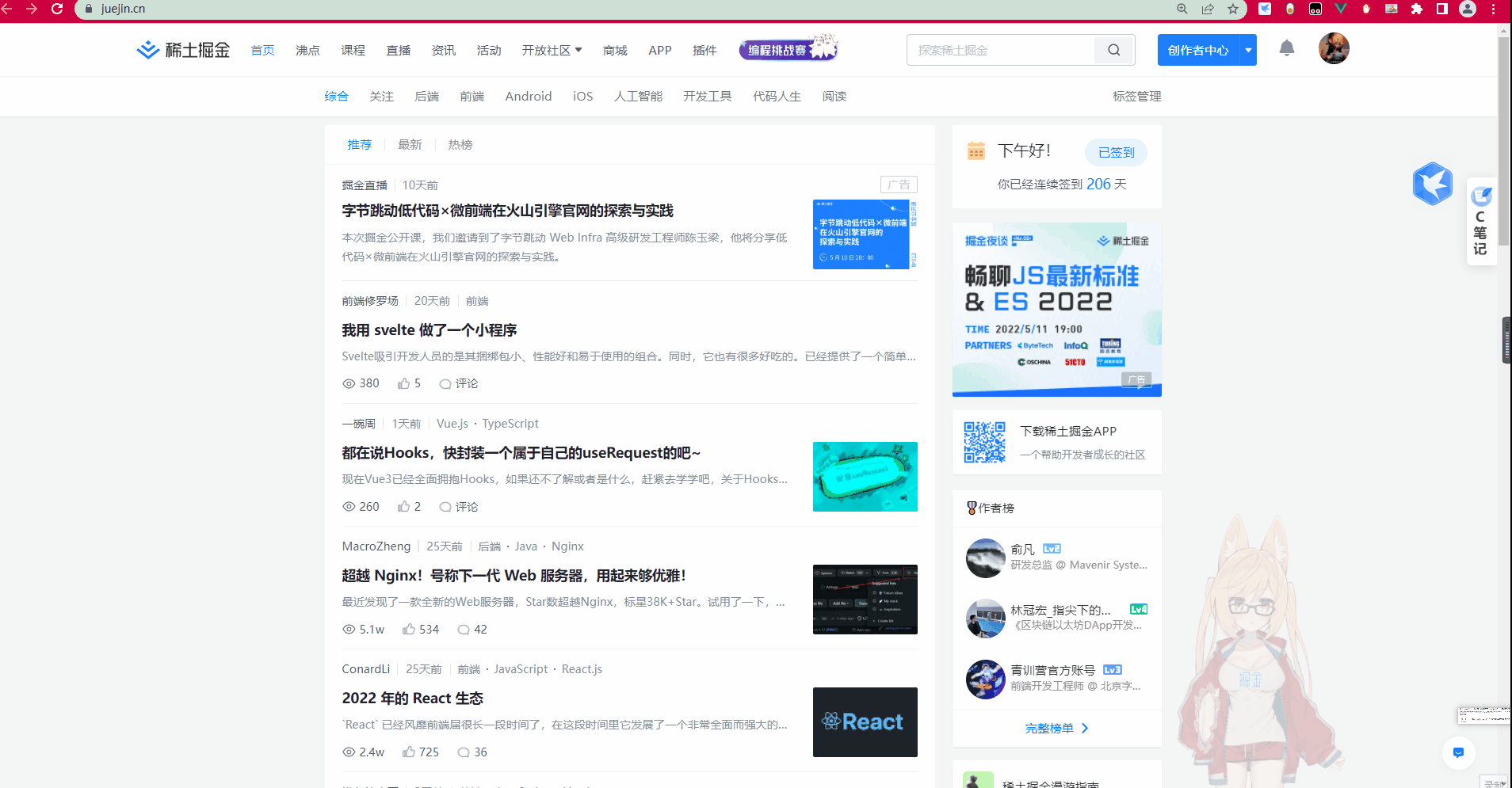Open the chat bubble in the bottom corner
The width and height of the screenshot is (1512, 788).
[x=1457, y=753]
